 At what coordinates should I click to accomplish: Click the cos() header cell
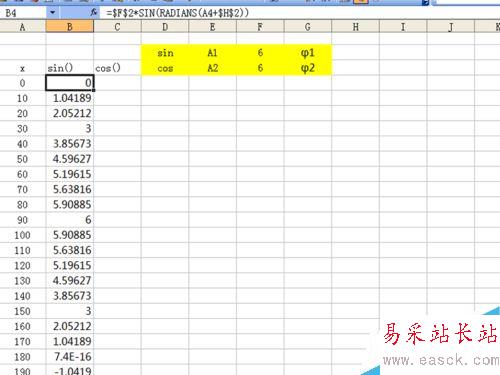pyautogui.click(x=117, y=68)
